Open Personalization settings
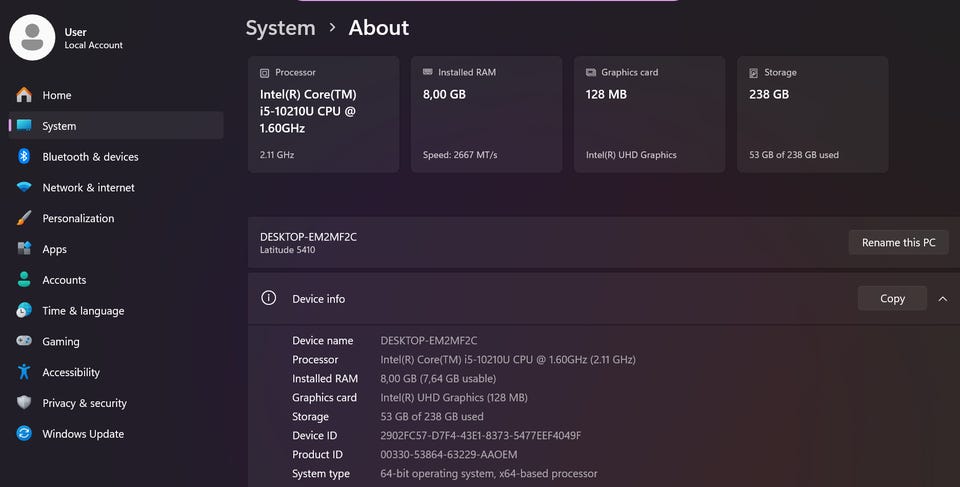The height and width of the screenshot is (487, 960). 116,217
